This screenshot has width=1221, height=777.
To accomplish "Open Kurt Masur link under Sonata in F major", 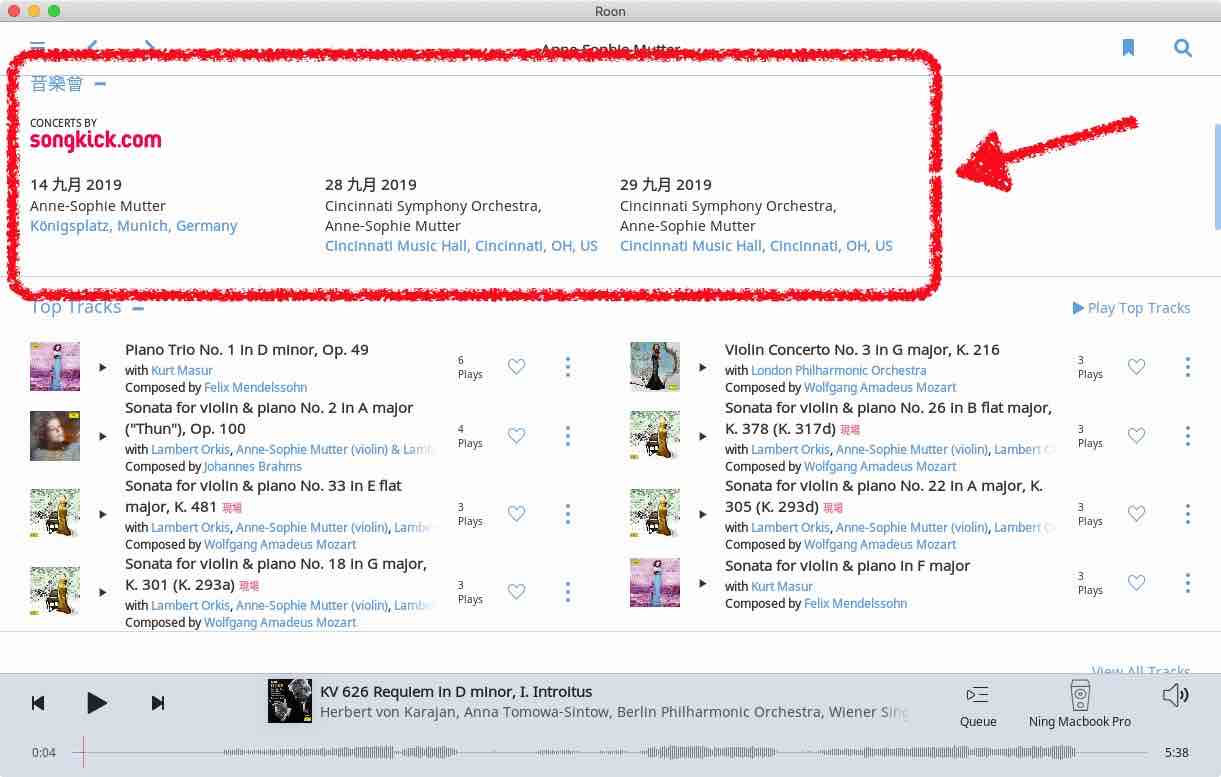I will [782, 587].
